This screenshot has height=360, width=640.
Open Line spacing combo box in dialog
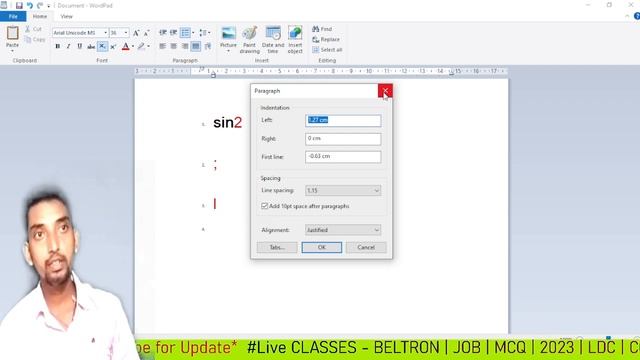click(x=343, y=191)
